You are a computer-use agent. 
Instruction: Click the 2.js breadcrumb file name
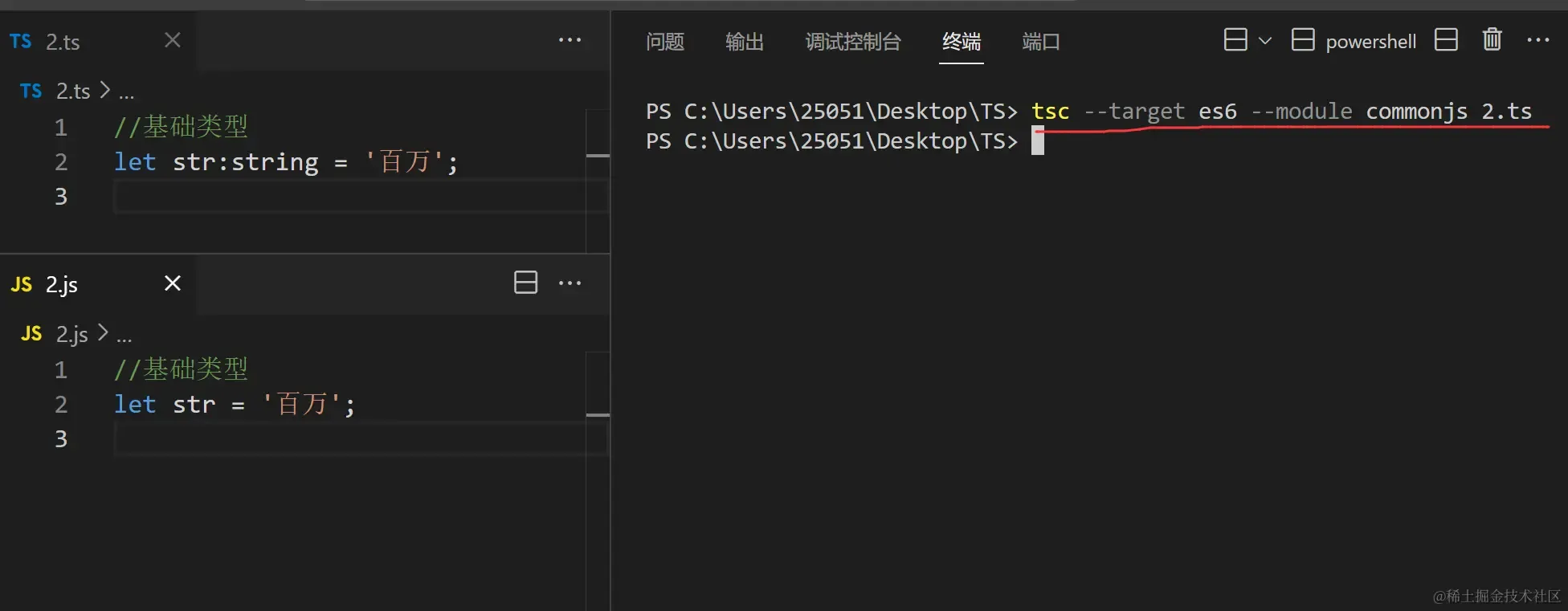(x=71, y=333)
